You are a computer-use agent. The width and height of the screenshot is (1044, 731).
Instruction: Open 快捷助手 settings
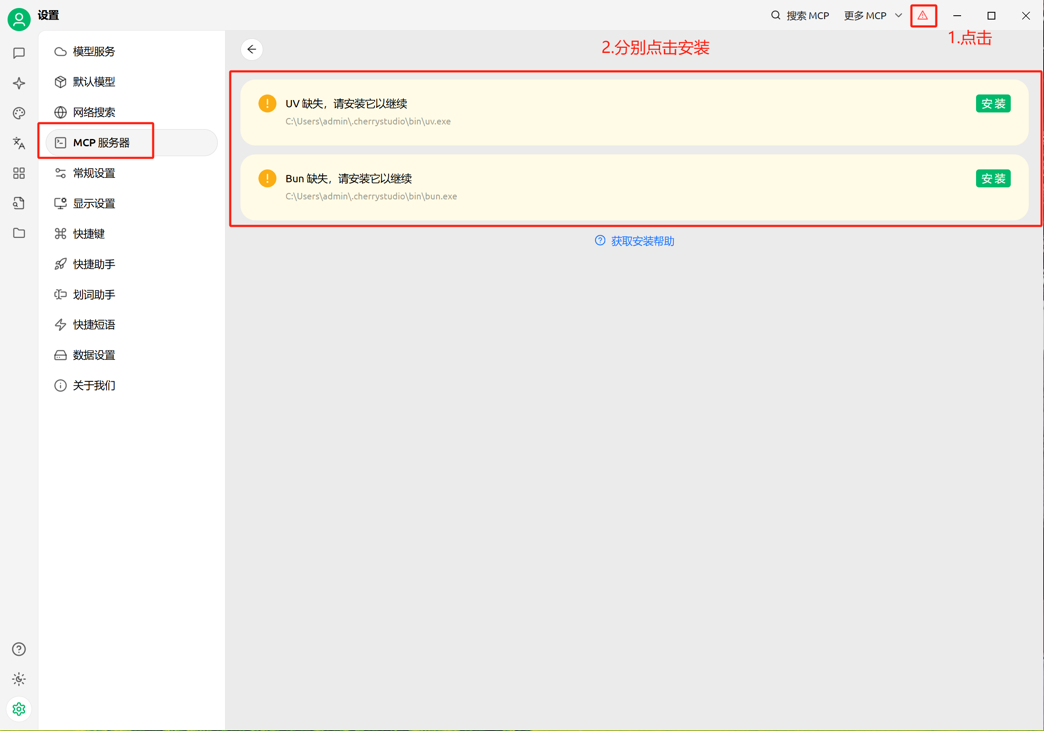(x=131, y=264)
